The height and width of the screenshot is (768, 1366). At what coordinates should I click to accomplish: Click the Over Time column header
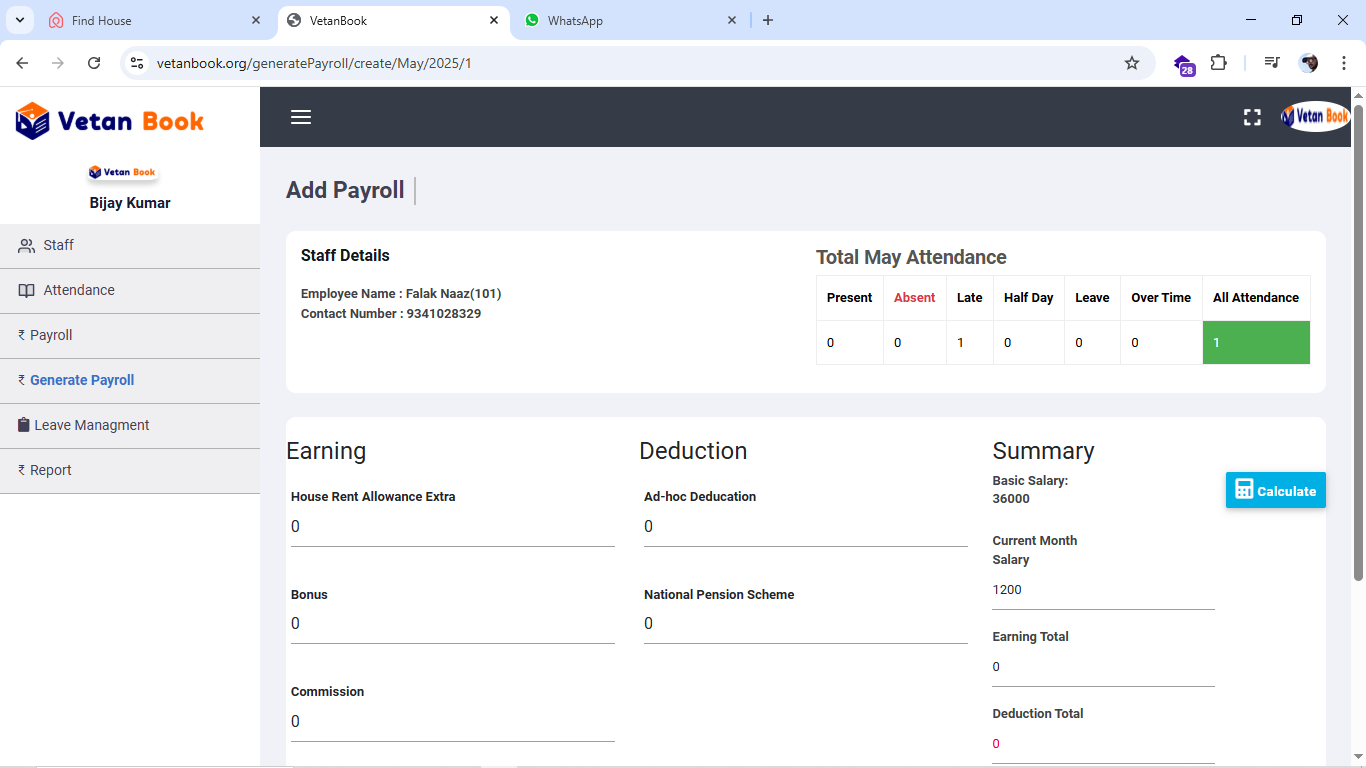pos(1161,298)
